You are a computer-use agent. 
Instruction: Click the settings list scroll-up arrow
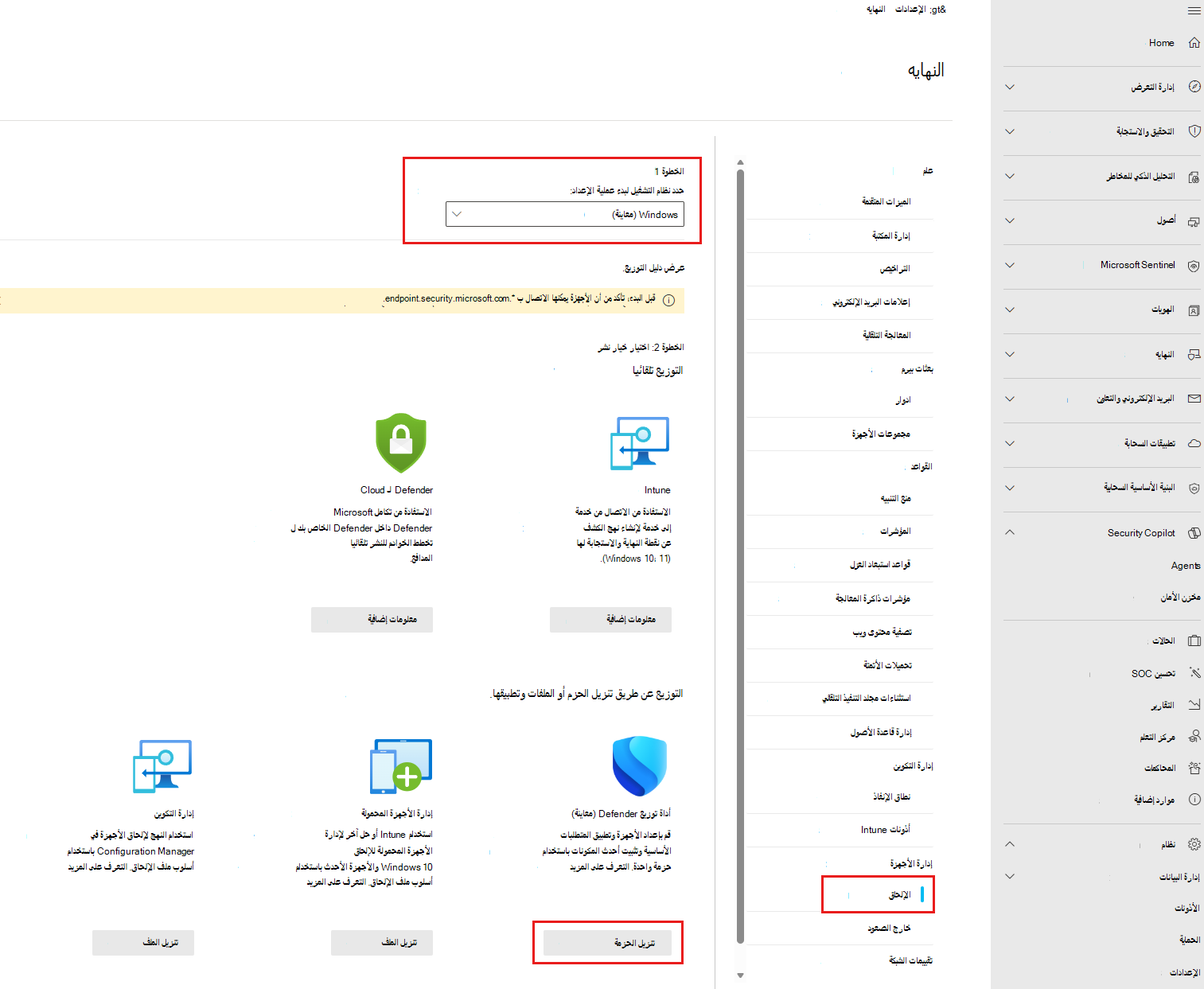(740, 162)
